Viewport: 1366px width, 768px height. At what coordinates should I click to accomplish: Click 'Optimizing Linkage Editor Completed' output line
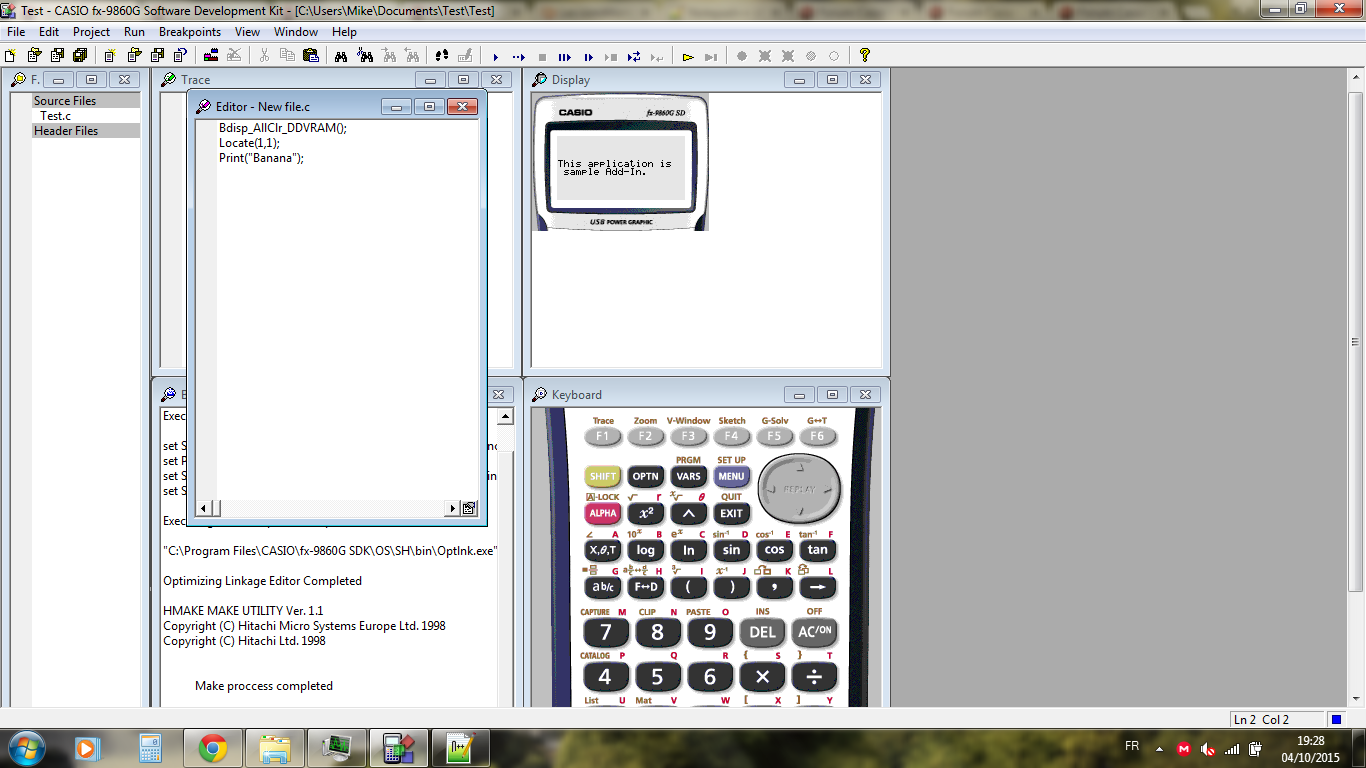(263, 581)
